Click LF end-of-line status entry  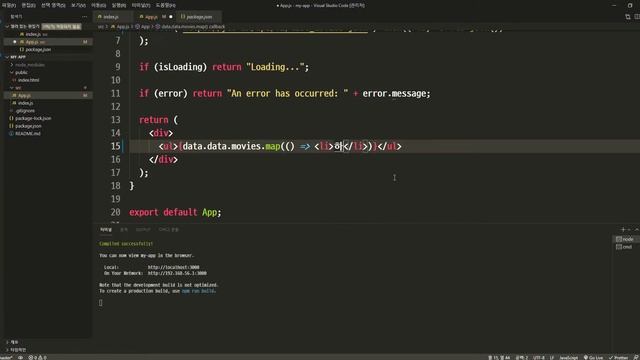tap(552, 358)
